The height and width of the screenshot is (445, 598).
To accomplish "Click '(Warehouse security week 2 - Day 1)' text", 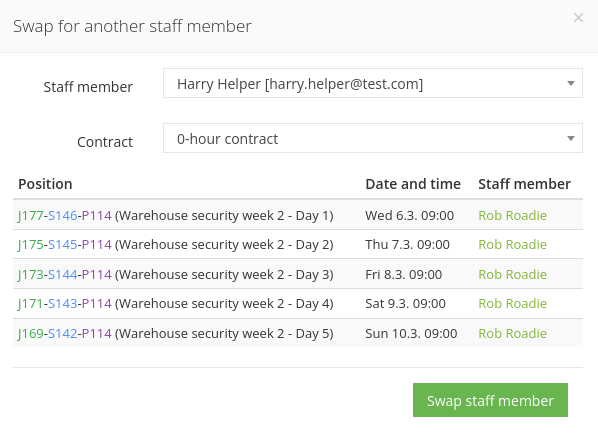I will 224,216.
